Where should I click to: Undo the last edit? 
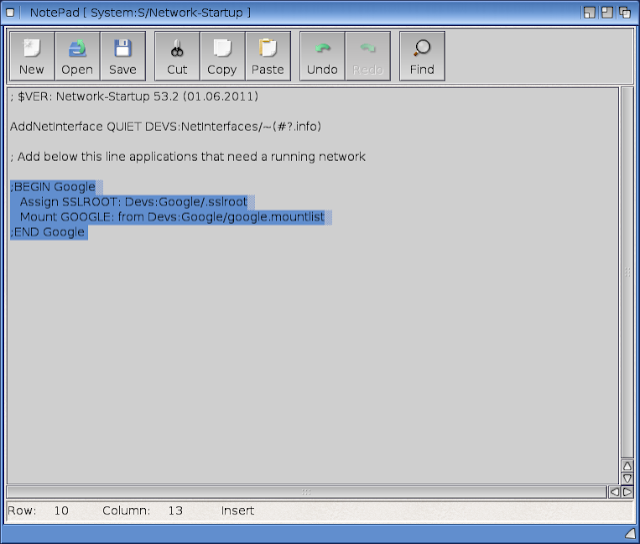click(x=322, y=56)
